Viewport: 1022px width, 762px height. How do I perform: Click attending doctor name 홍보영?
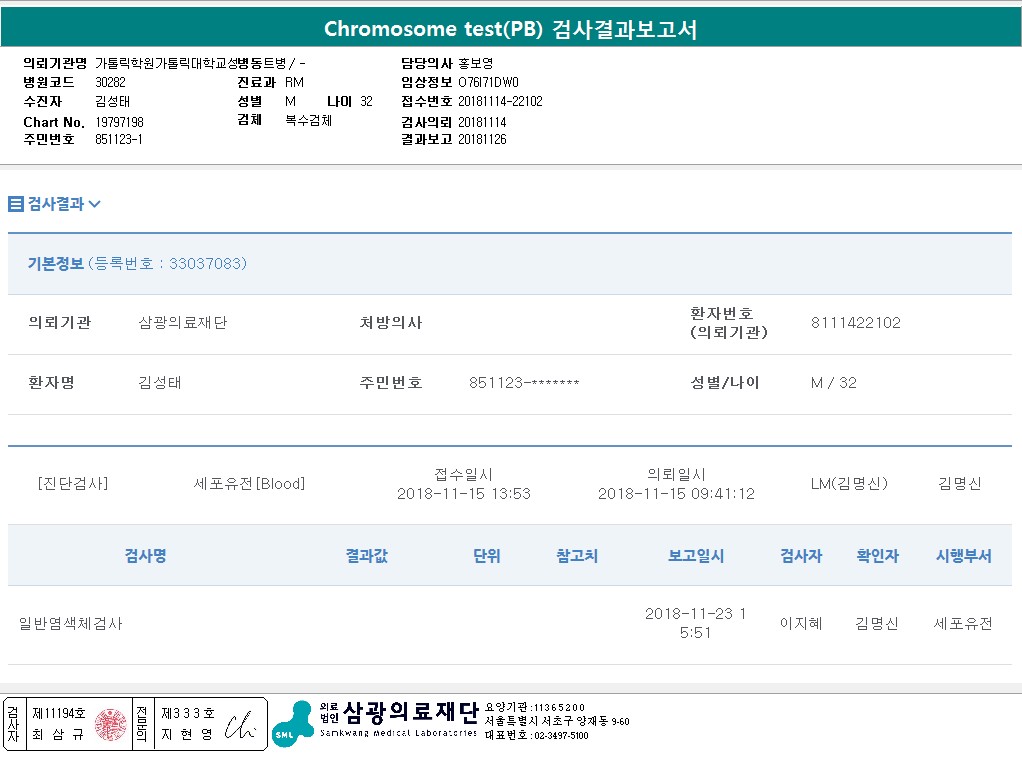[x=476, y=63]
